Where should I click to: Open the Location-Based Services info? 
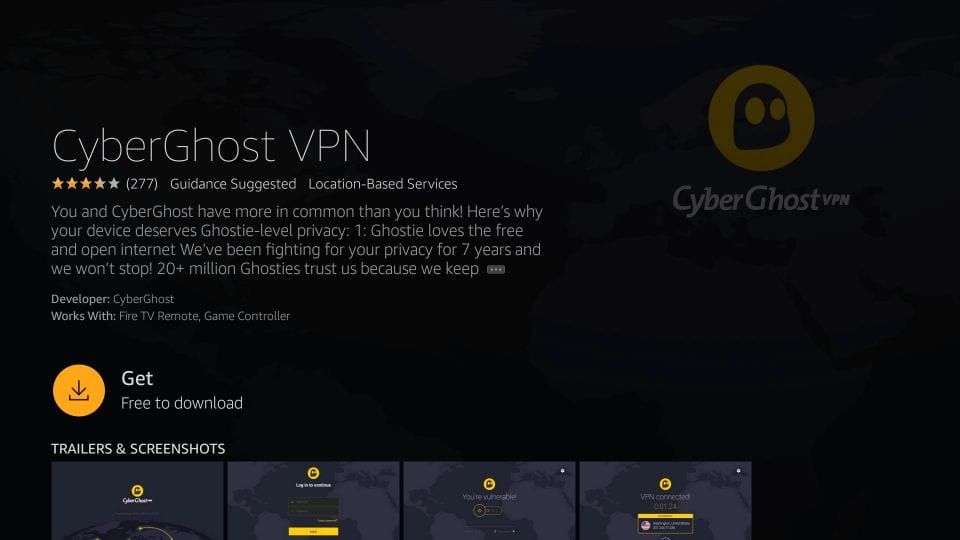click(x=383, y=184)
